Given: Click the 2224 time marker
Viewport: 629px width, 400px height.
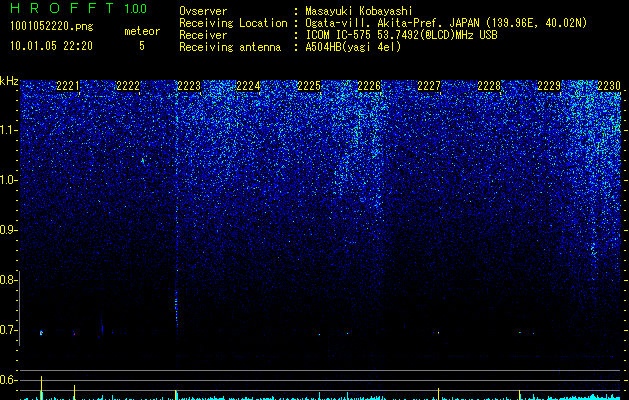Looking at the screenshot, I should tap(248, 86).
